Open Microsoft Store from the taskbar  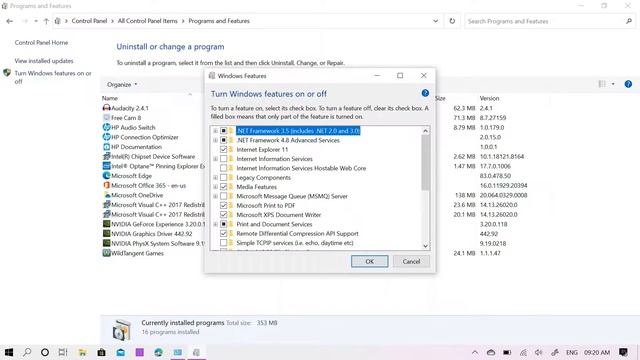101,352
